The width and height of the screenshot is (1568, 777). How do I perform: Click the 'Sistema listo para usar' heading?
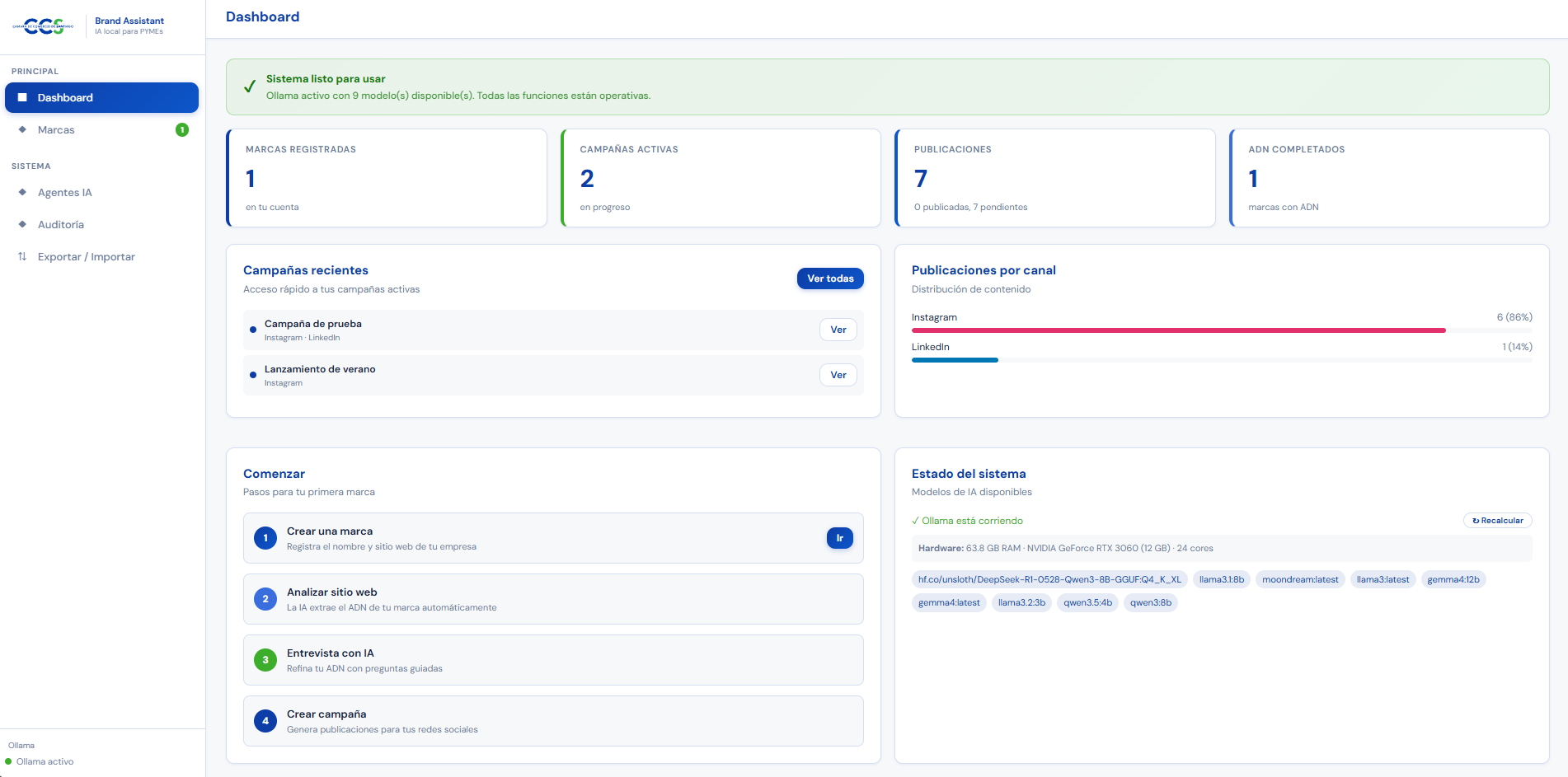tap(326, 79)
